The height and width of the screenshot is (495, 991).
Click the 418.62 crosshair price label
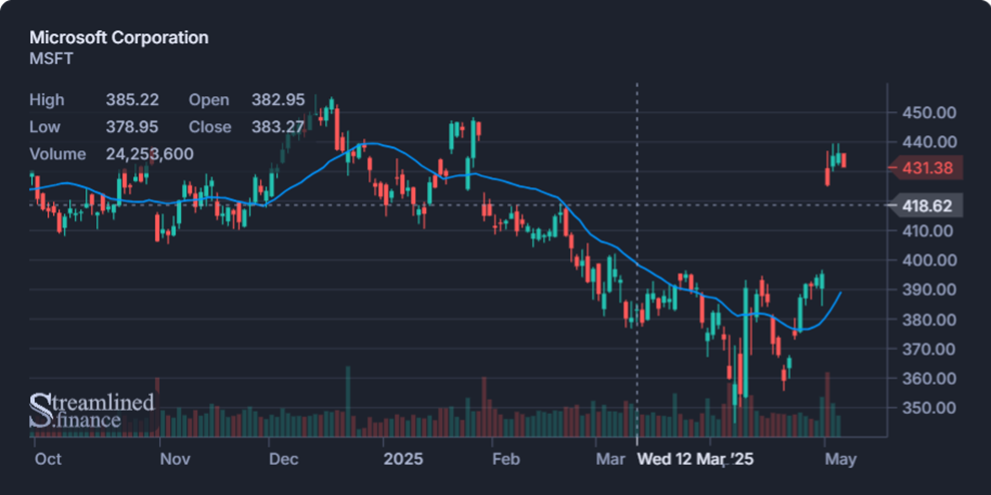pyautogui.click(x=928, y=205)
